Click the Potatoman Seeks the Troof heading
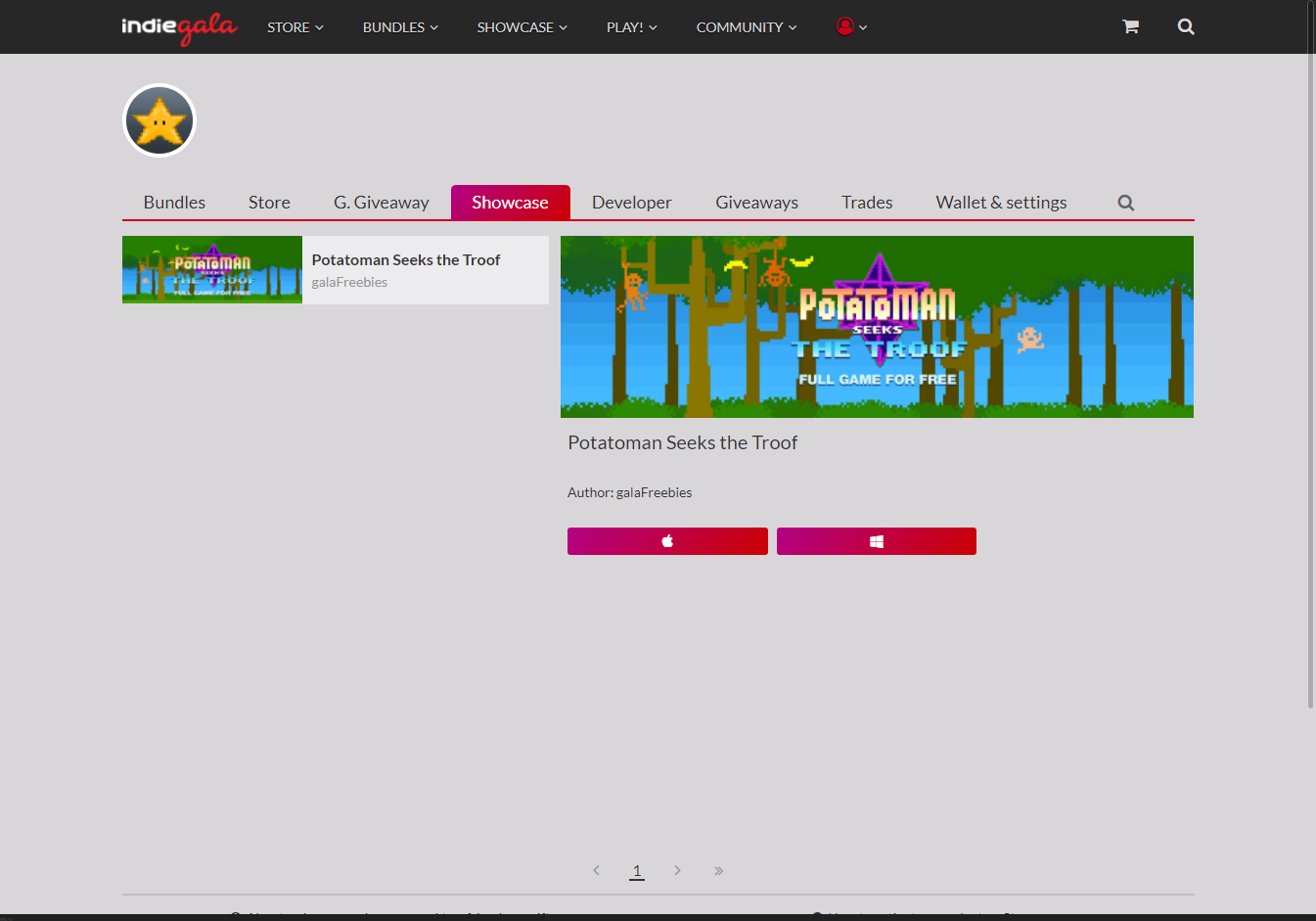The image size is (1316, 921). click(x=683, y=442)
